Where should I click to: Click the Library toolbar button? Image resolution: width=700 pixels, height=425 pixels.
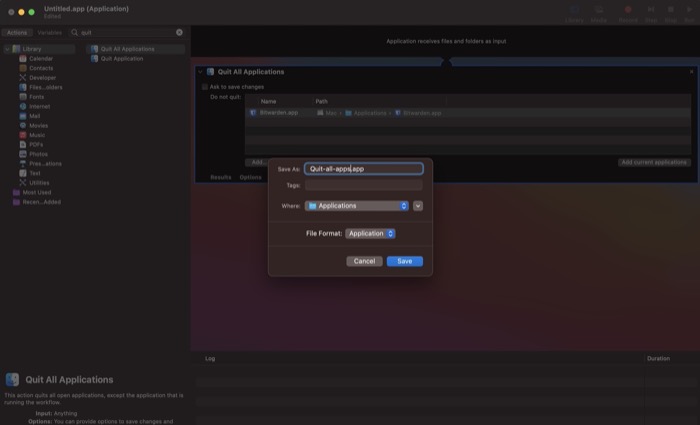click(574, 14)
